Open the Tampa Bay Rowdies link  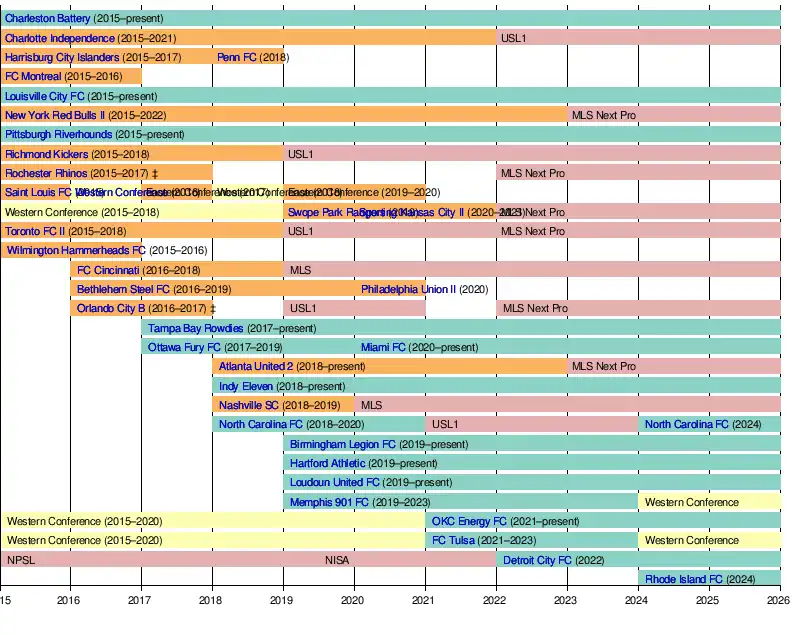click(195, 328)
